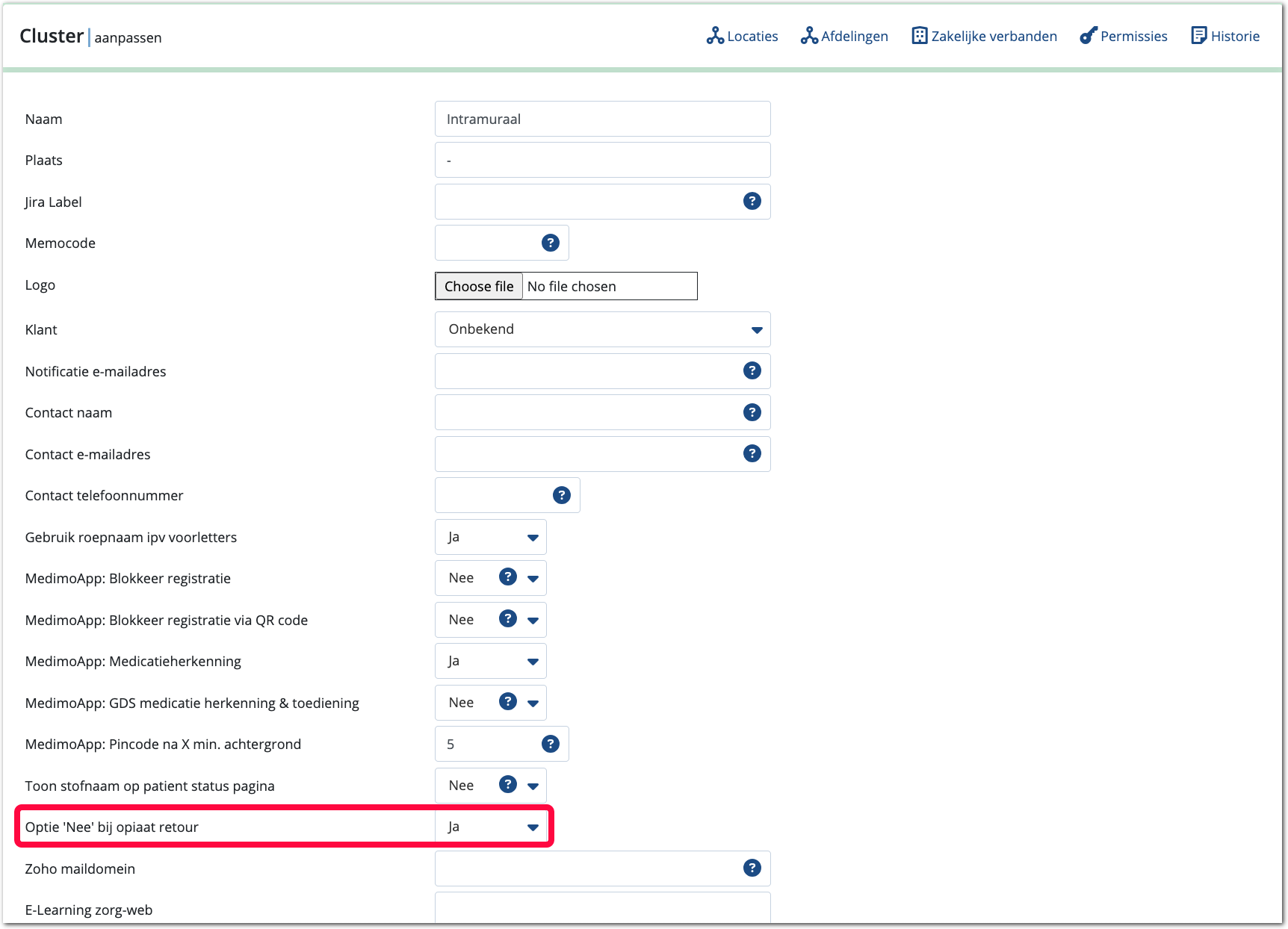The height and width of the screenshot is (929, 1288).
Task: Click the Memocode help question mark icon
Action: 550,243
